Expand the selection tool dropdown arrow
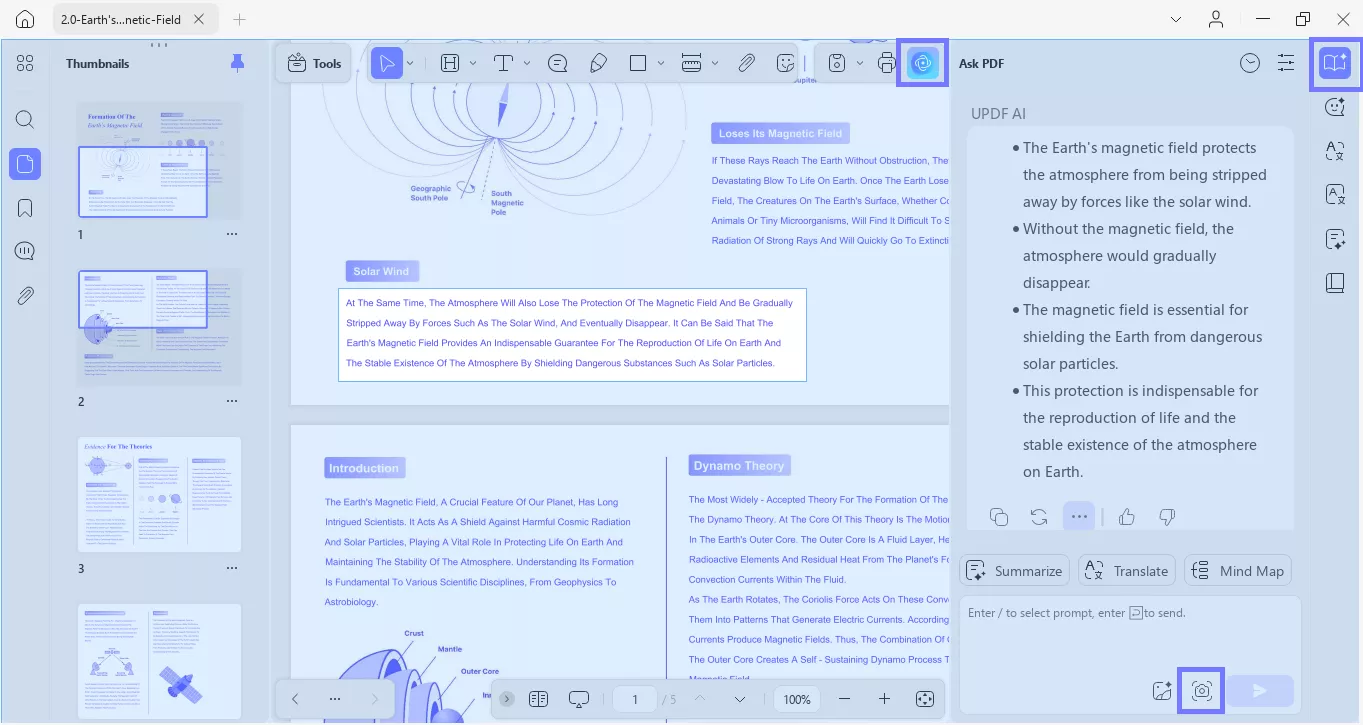Viewport: 1363px width, 725px height. pos(410,63)
